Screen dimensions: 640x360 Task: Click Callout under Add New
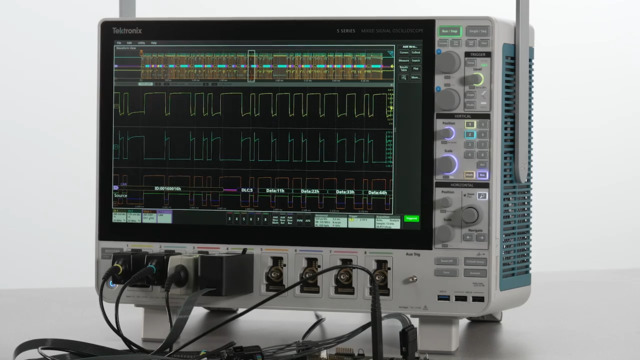tap(416, 52)
